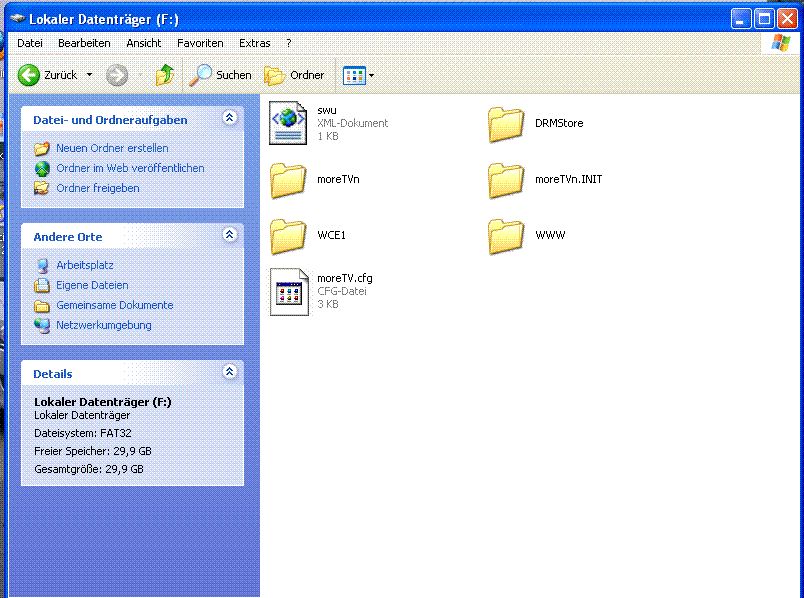Select the WCE1 folder
Viewport: 804px width, 598px height.
(x=289, y=236)
